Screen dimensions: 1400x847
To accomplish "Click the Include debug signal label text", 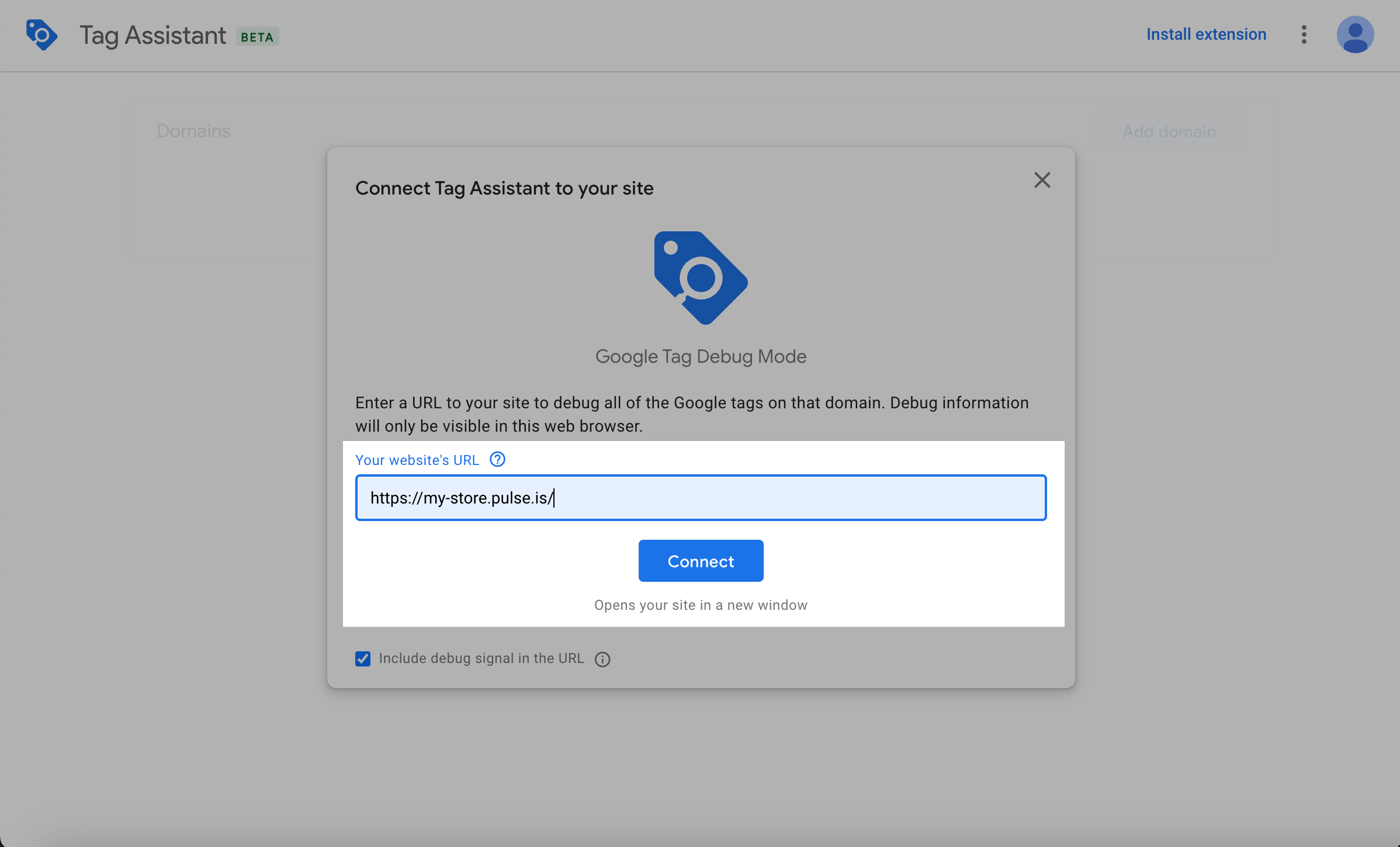I will (481, 658).
